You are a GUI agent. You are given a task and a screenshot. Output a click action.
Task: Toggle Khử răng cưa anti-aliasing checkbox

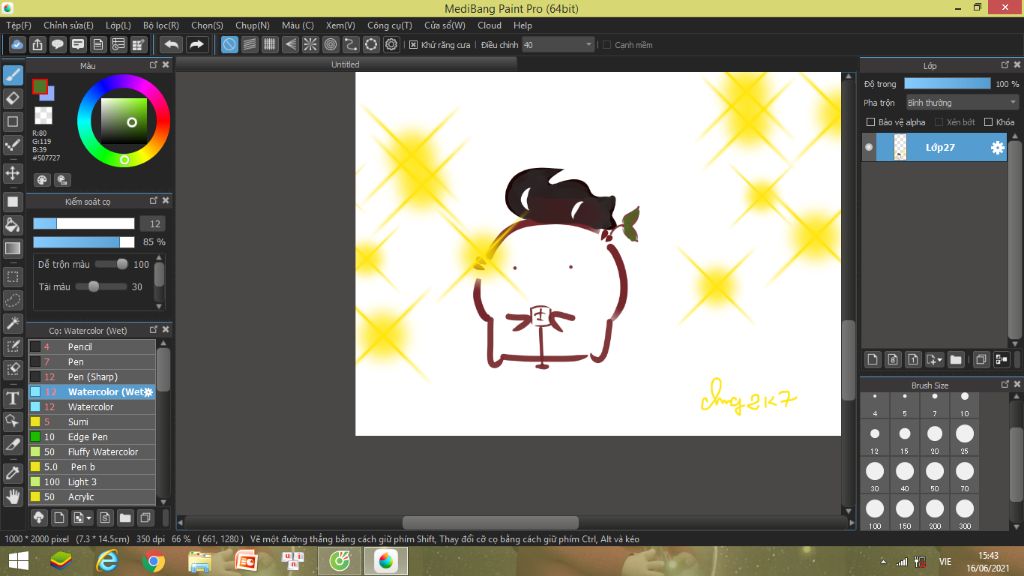click(413, 44)
